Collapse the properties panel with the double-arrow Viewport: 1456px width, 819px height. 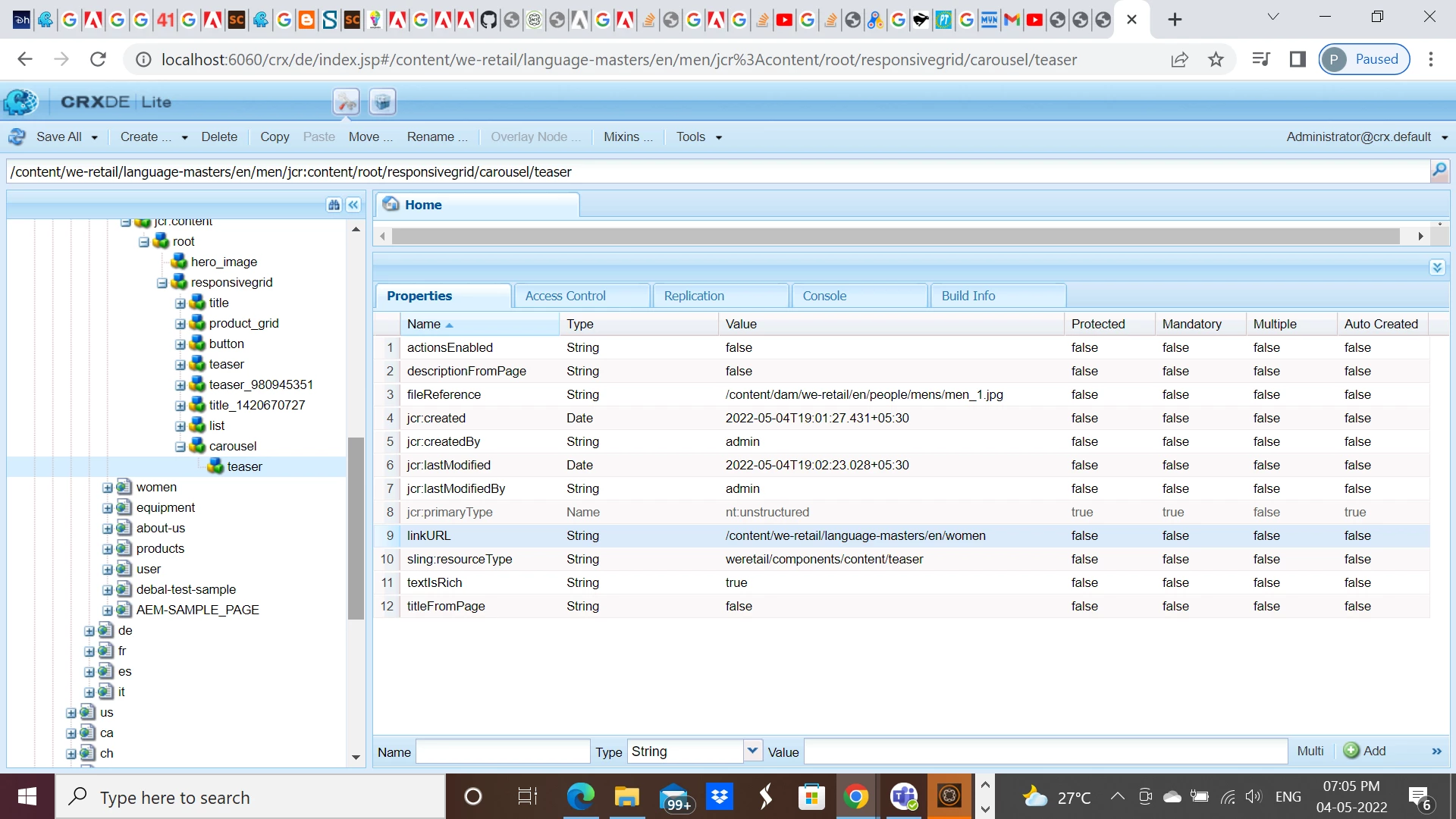1437,267
